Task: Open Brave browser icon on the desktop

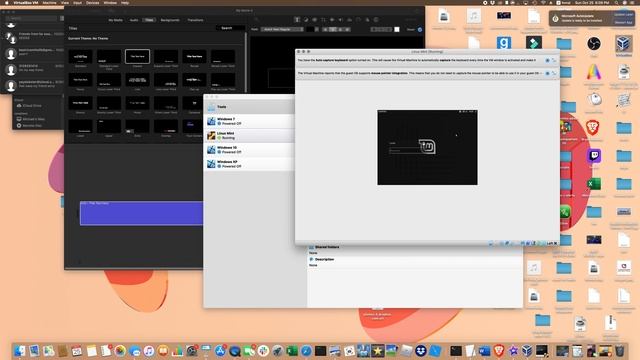Action: 593,128
